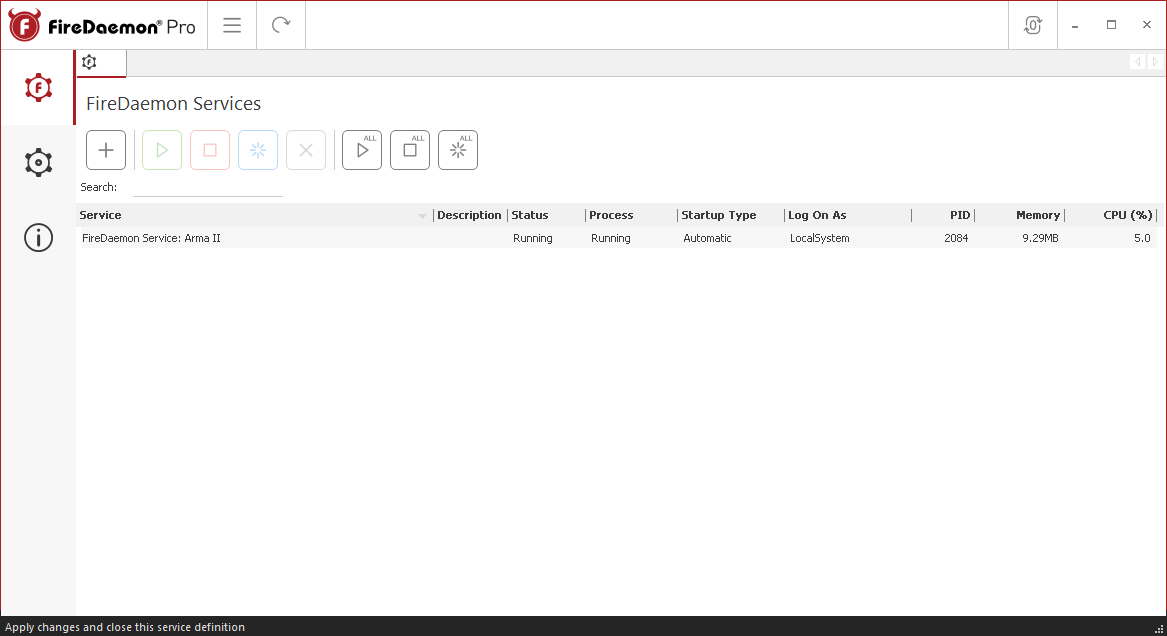Click the FireDaemon Pro logo
The width and height of the screenshot is (1167, 636).
pyautogui.click(x=102, y=25)
